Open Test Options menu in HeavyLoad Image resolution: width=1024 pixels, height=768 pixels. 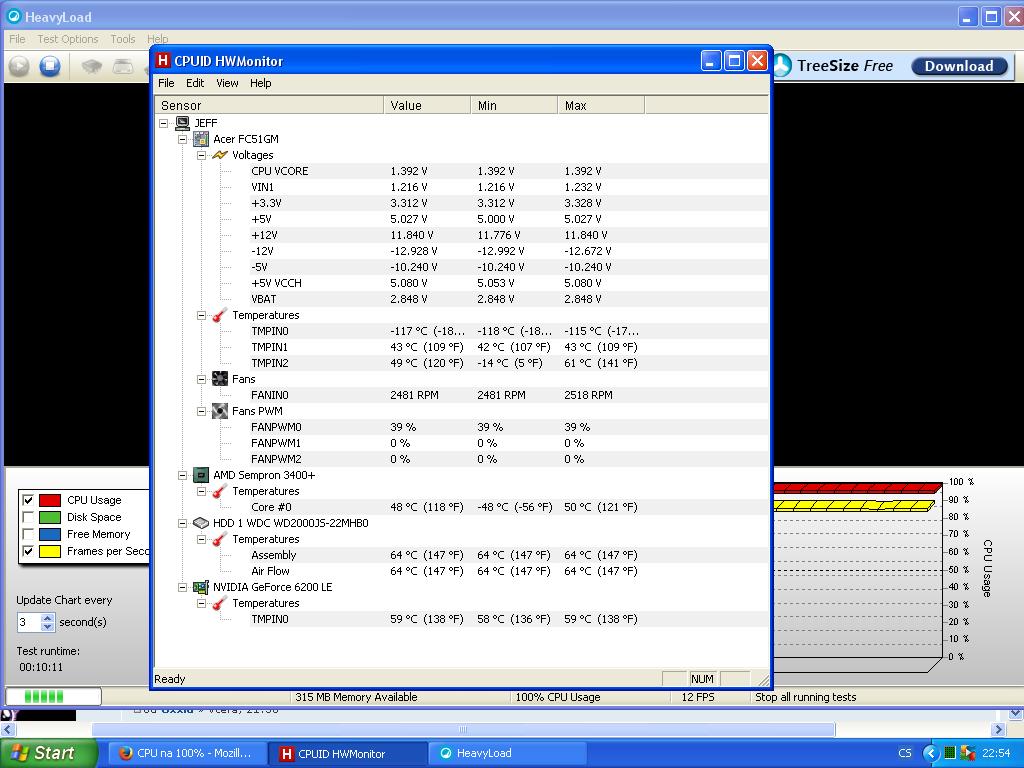coord(67,39)
